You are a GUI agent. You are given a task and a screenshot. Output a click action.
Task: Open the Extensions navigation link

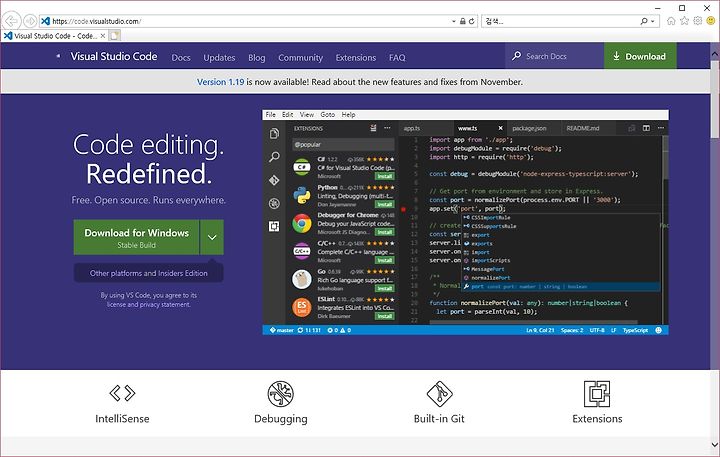coord(355,57)
